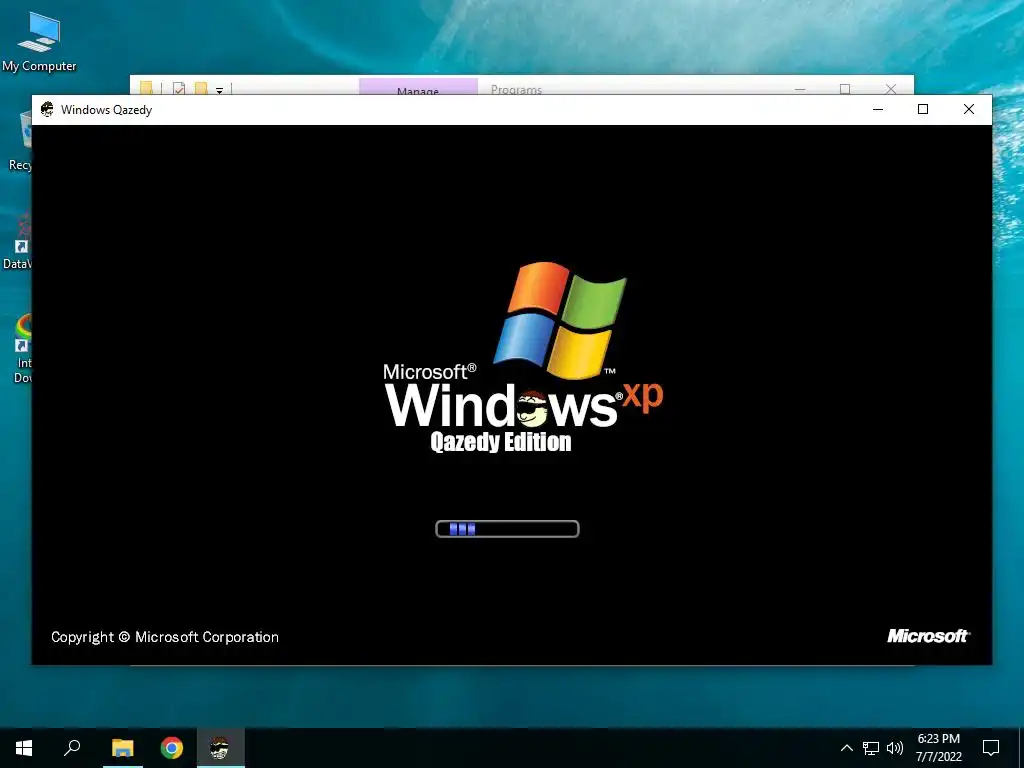Click Windows Qazedy title bar icon
This screenshot has width=1024, height=768.
47,109
